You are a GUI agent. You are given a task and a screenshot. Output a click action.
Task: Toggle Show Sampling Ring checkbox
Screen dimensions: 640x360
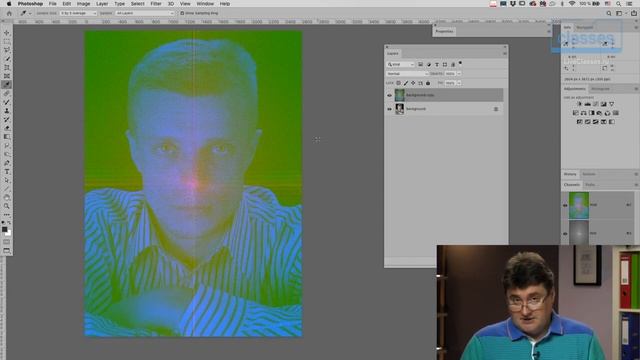point(182,13)
